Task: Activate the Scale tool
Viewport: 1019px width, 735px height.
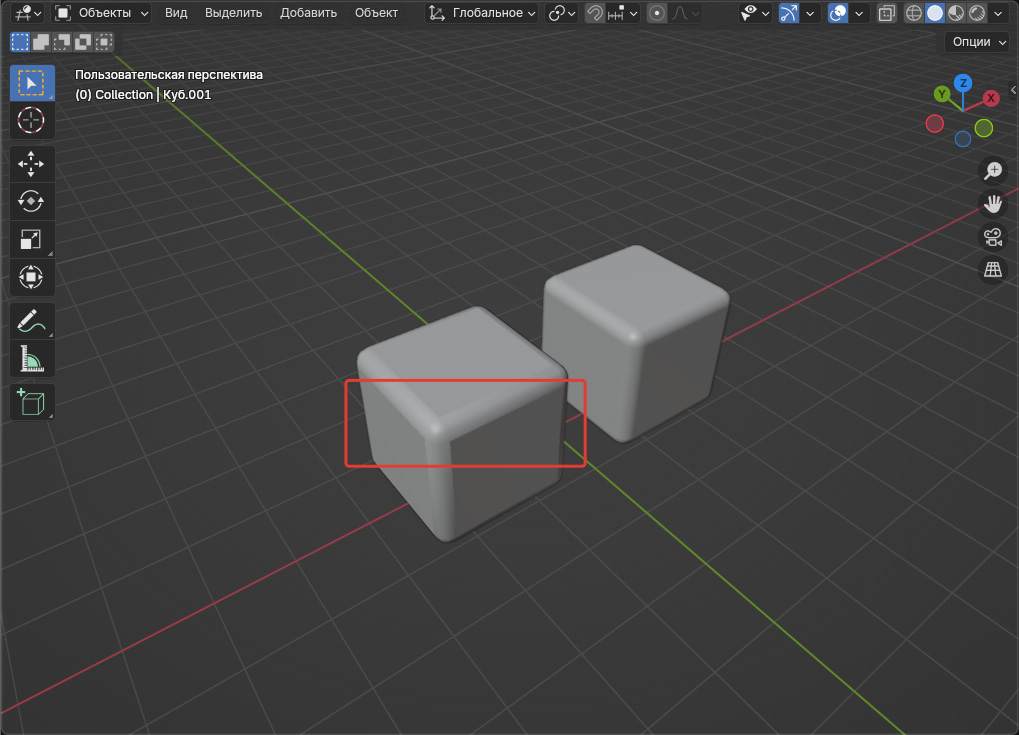Action: pos(31,239)
